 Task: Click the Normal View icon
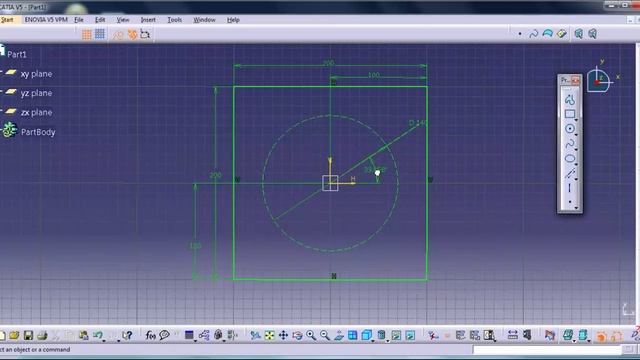[339, 336]
